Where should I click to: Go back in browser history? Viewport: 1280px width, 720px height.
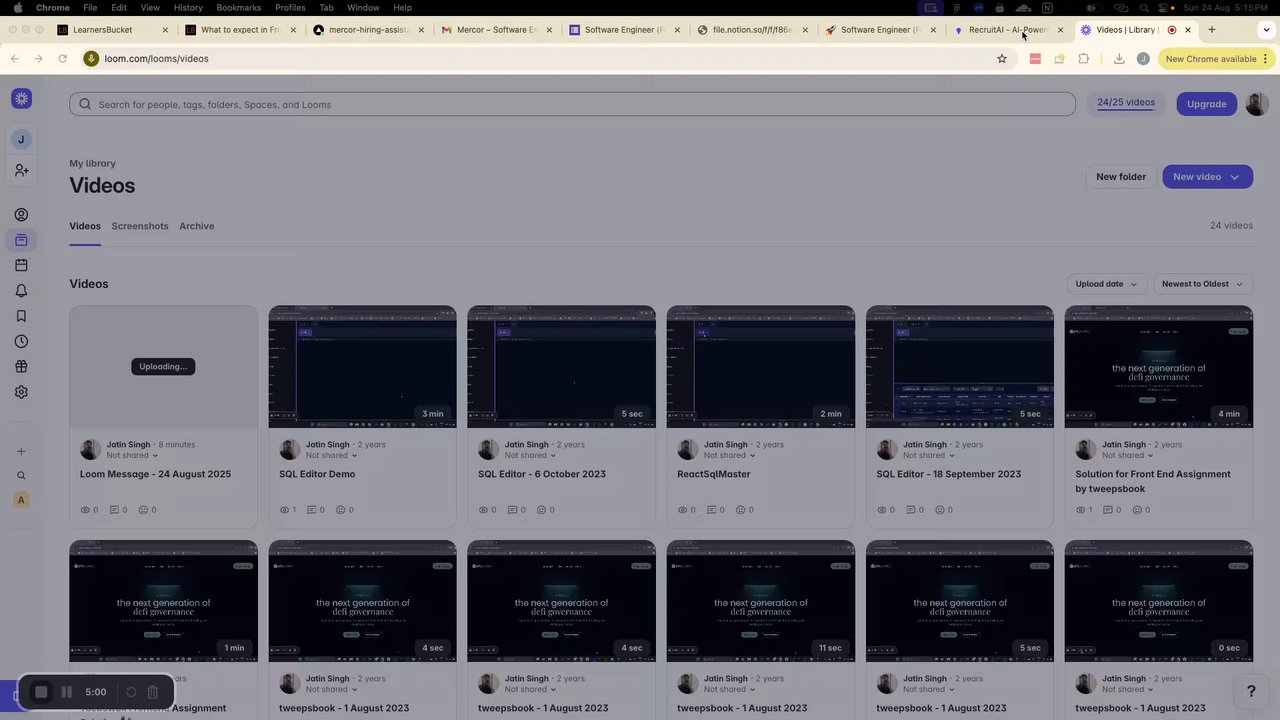(x=15, y=59)
